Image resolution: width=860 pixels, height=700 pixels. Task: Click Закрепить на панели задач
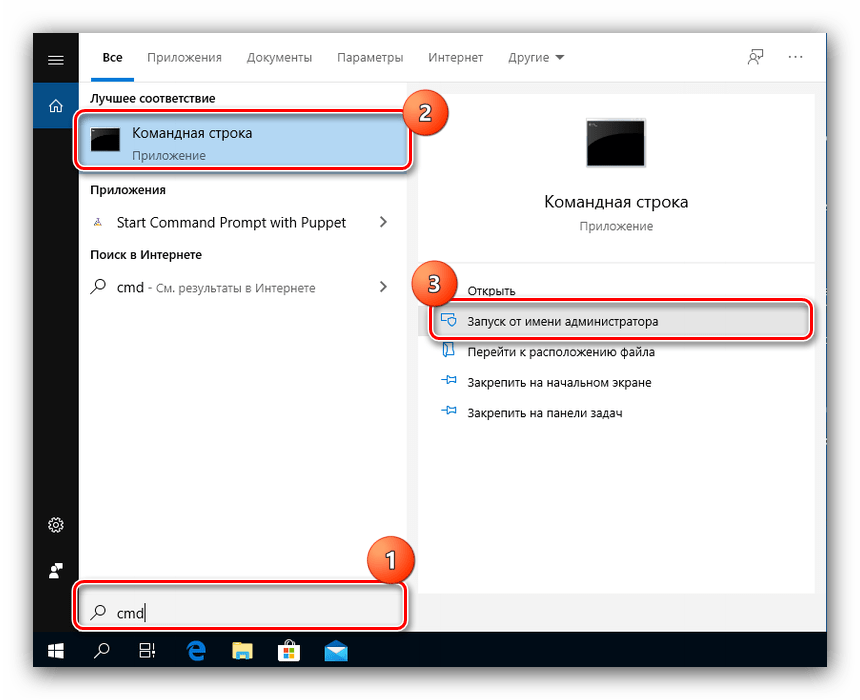click(545, 413)
